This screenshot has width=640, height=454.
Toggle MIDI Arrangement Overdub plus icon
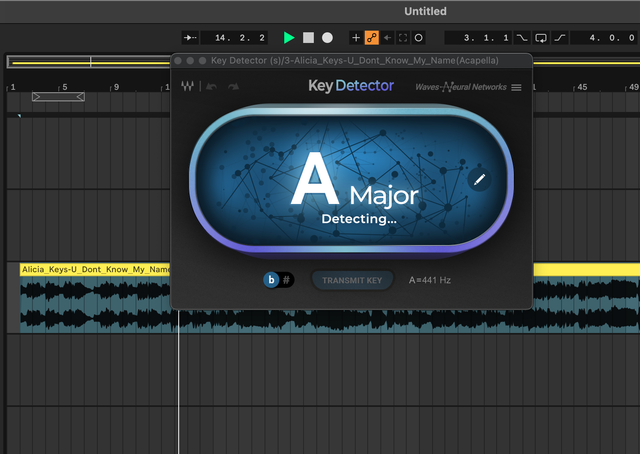(356, 38)
